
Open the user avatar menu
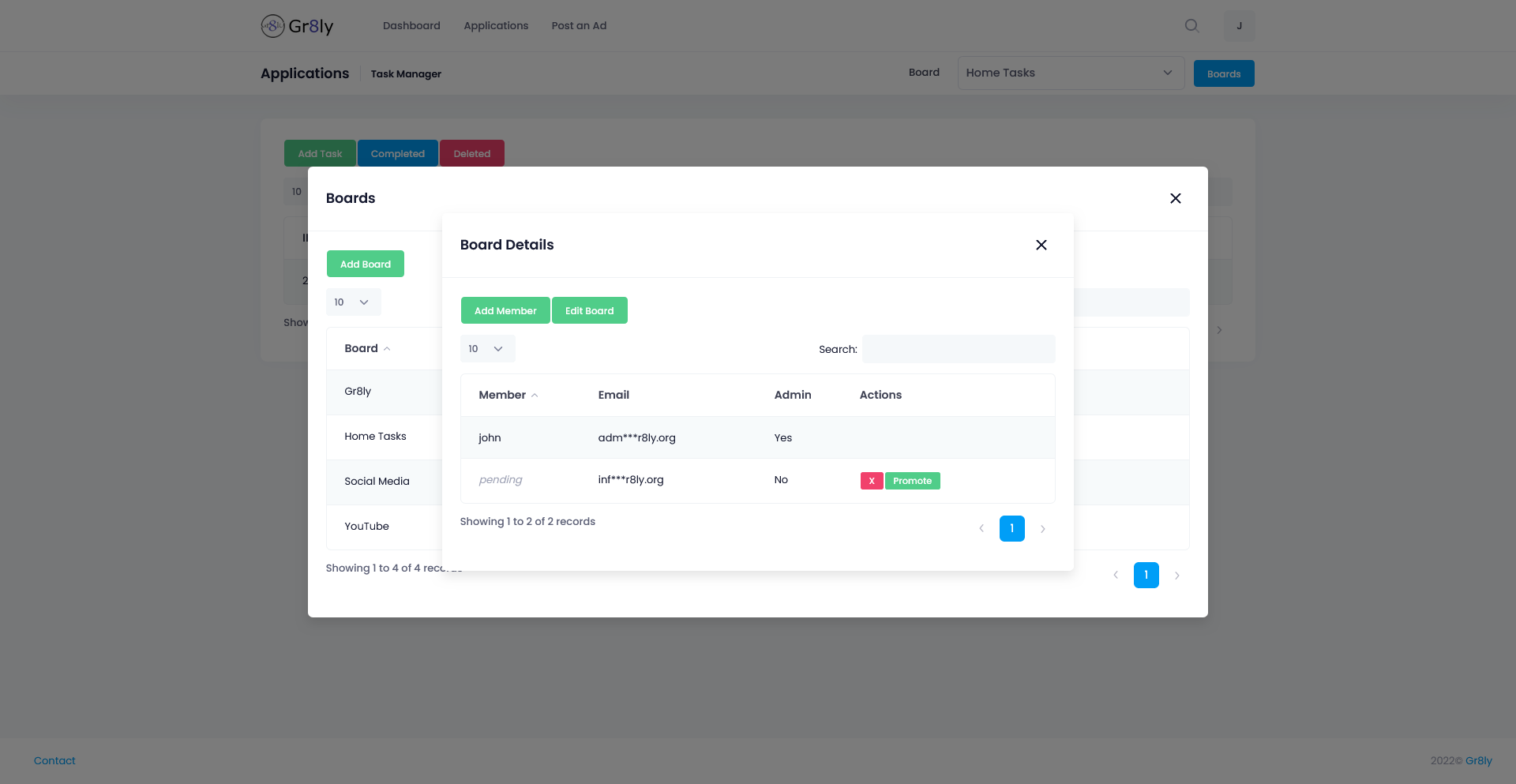point(1239,25)
